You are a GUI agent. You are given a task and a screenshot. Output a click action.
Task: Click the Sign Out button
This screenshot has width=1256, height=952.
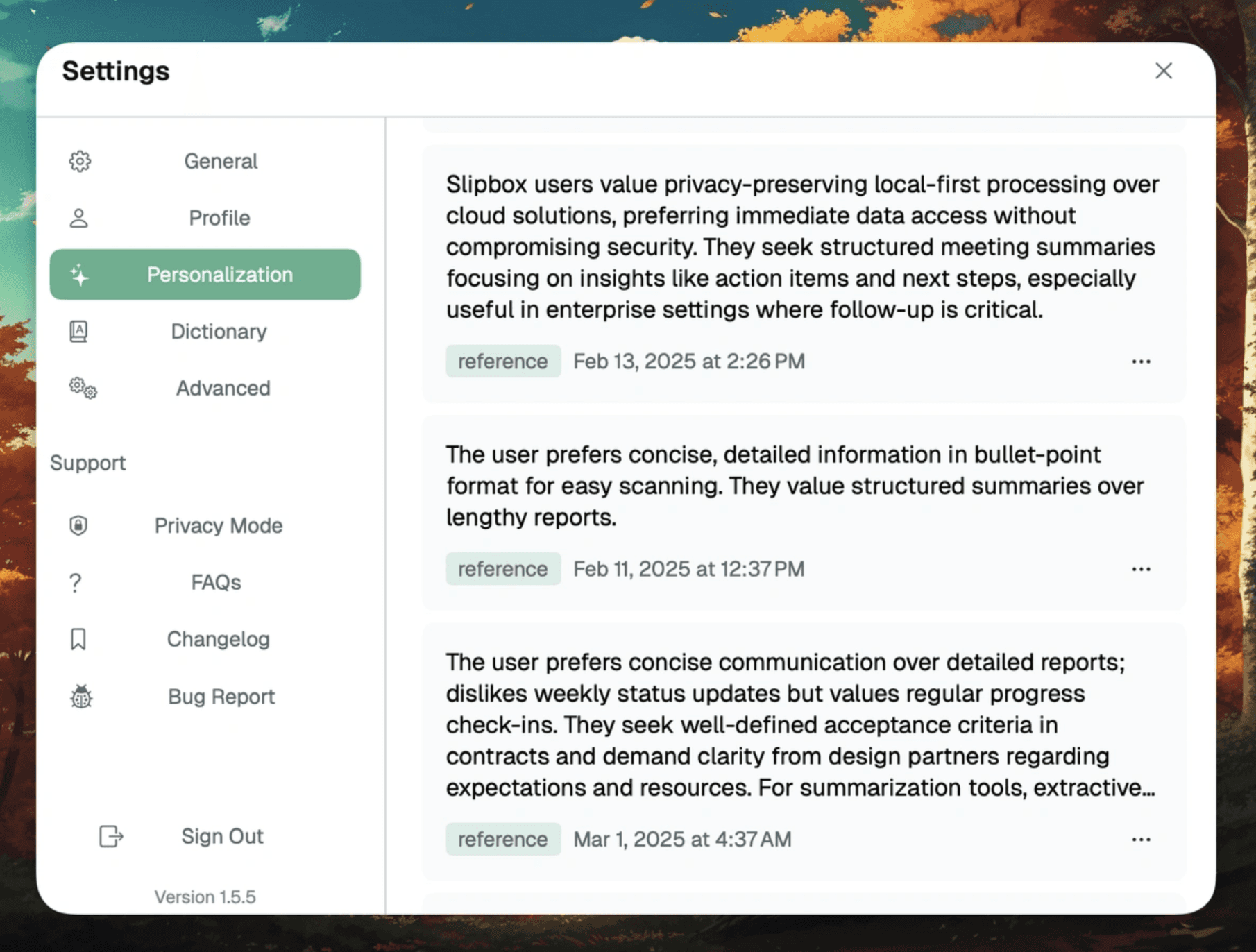(x=222, y=836)
